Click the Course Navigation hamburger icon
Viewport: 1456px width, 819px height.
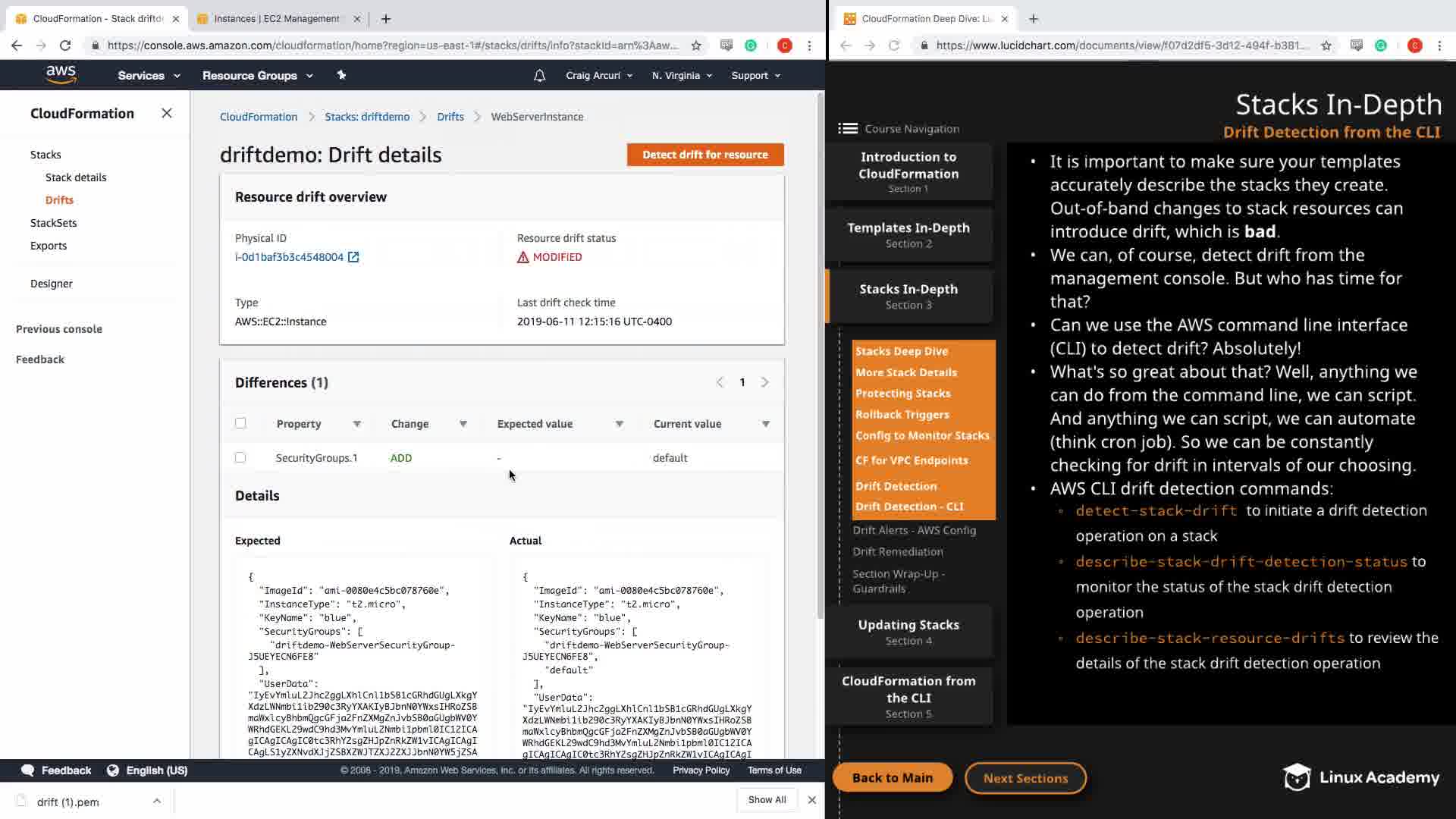pos(847,129)
